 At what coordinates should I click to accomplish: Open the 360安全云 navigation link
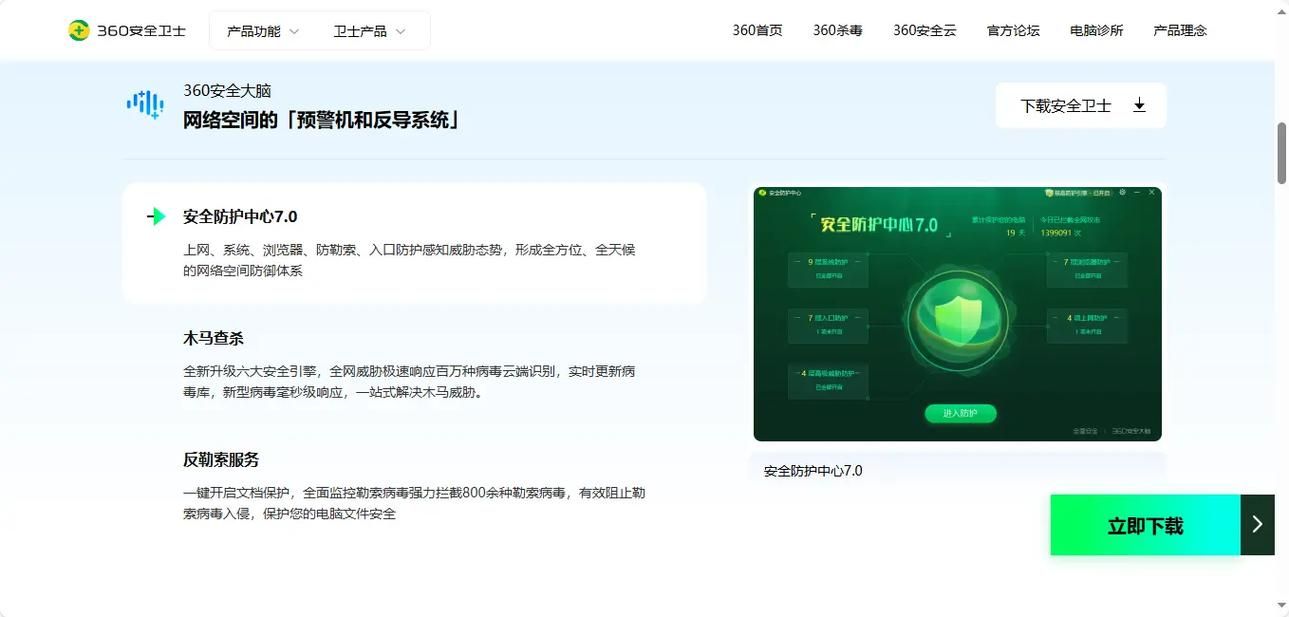[925, 31]
